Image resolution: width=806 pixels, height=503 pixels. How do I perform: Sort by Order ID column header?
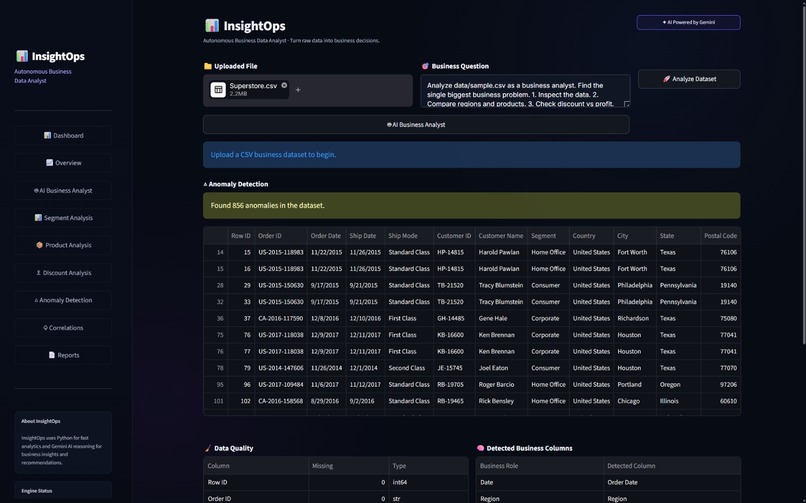pyautogui.click(x=280, y=236)
